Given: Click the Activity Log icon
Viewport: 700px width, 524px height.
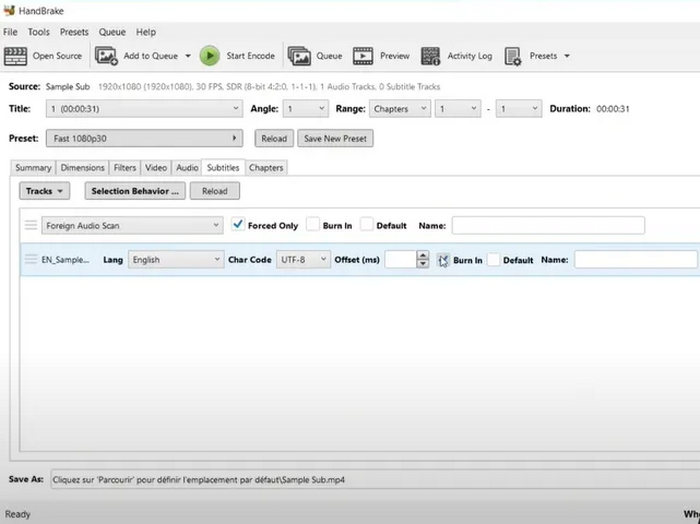Looking at the screenshot, I should 430,56.
